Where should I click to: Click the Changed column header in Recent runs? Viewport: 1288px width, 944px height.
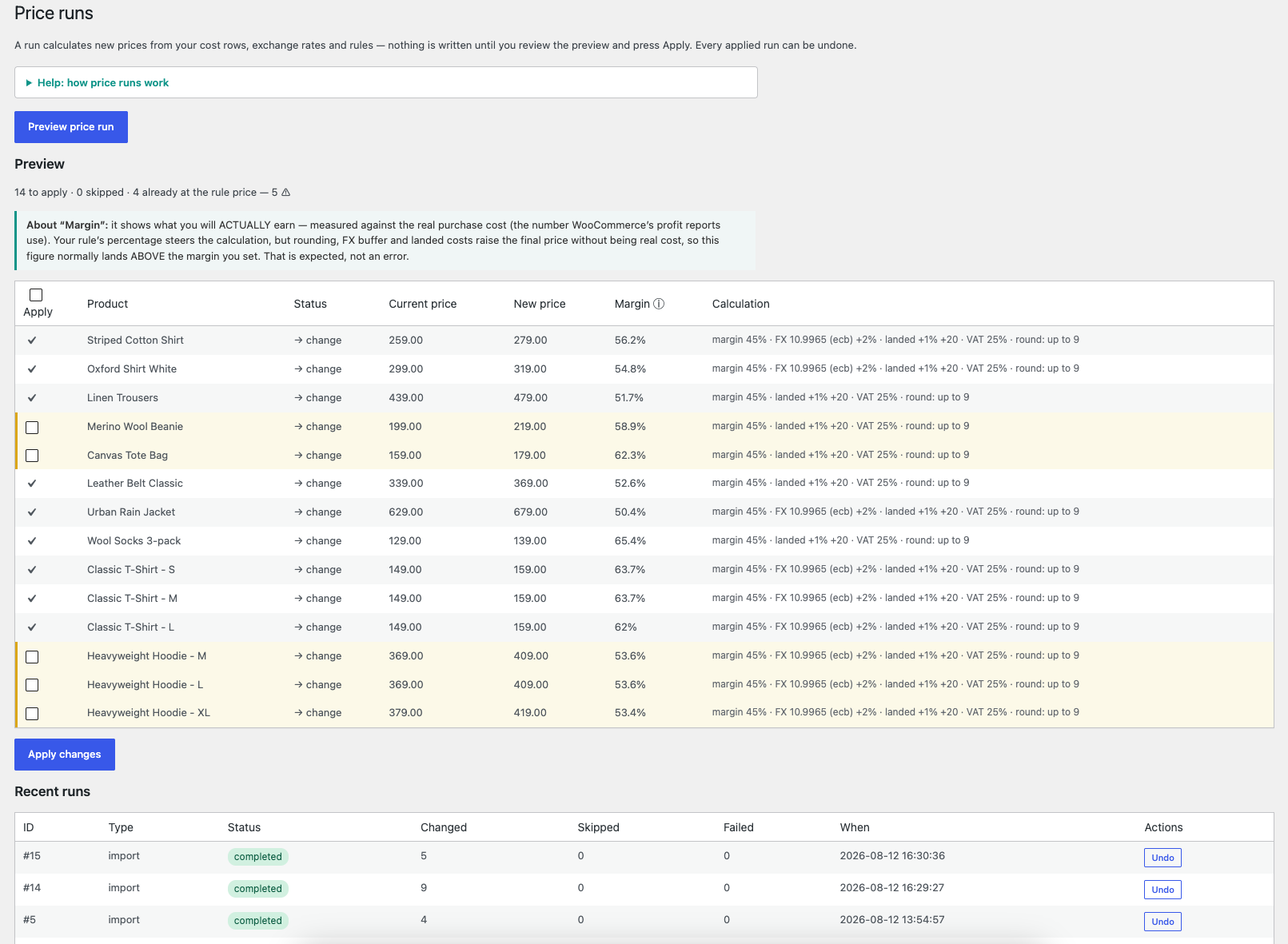pos(444,828)
